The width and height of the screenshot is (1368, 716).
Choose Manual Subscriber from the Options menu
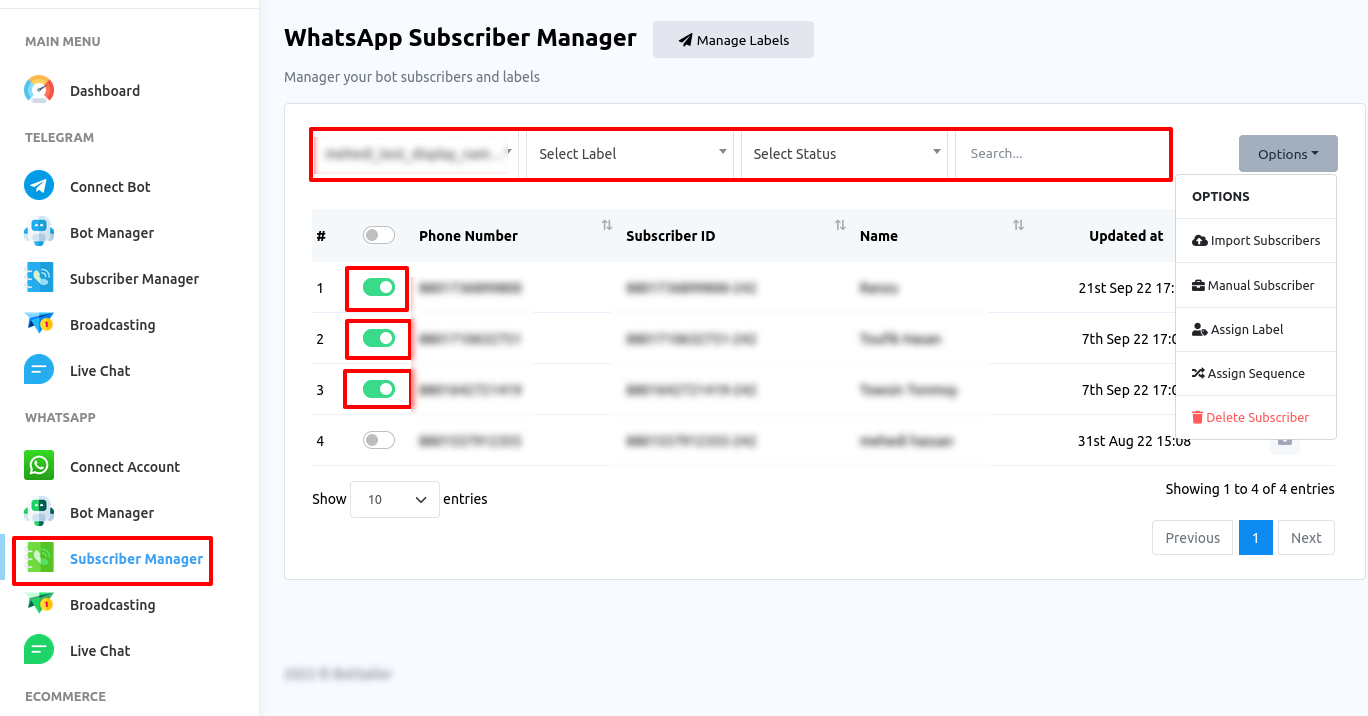1256,285
